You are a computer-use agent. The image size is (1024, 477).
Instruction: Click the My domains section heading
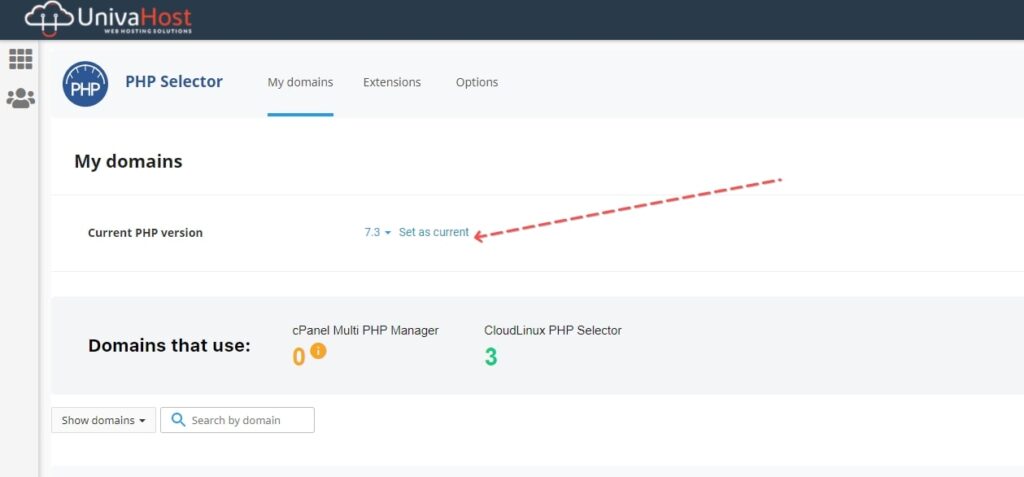128,161
